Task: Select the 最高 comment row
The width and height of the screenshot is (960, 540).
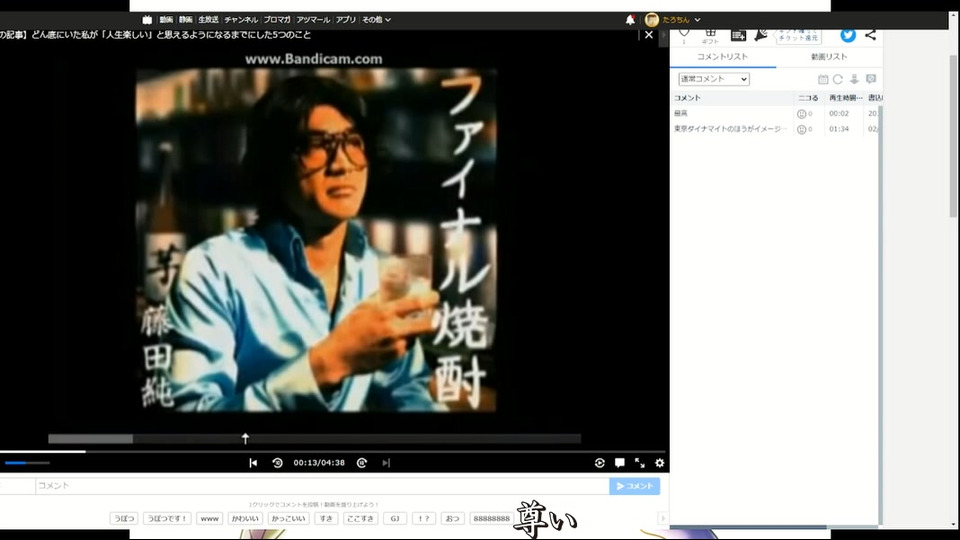Action: point(774,114)
